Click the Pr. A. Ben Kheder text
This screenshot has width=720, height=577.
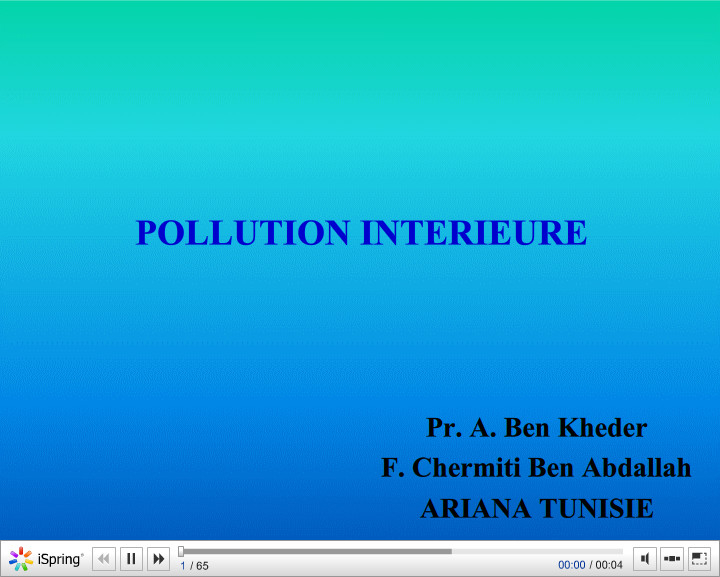[x=537, y=428]
